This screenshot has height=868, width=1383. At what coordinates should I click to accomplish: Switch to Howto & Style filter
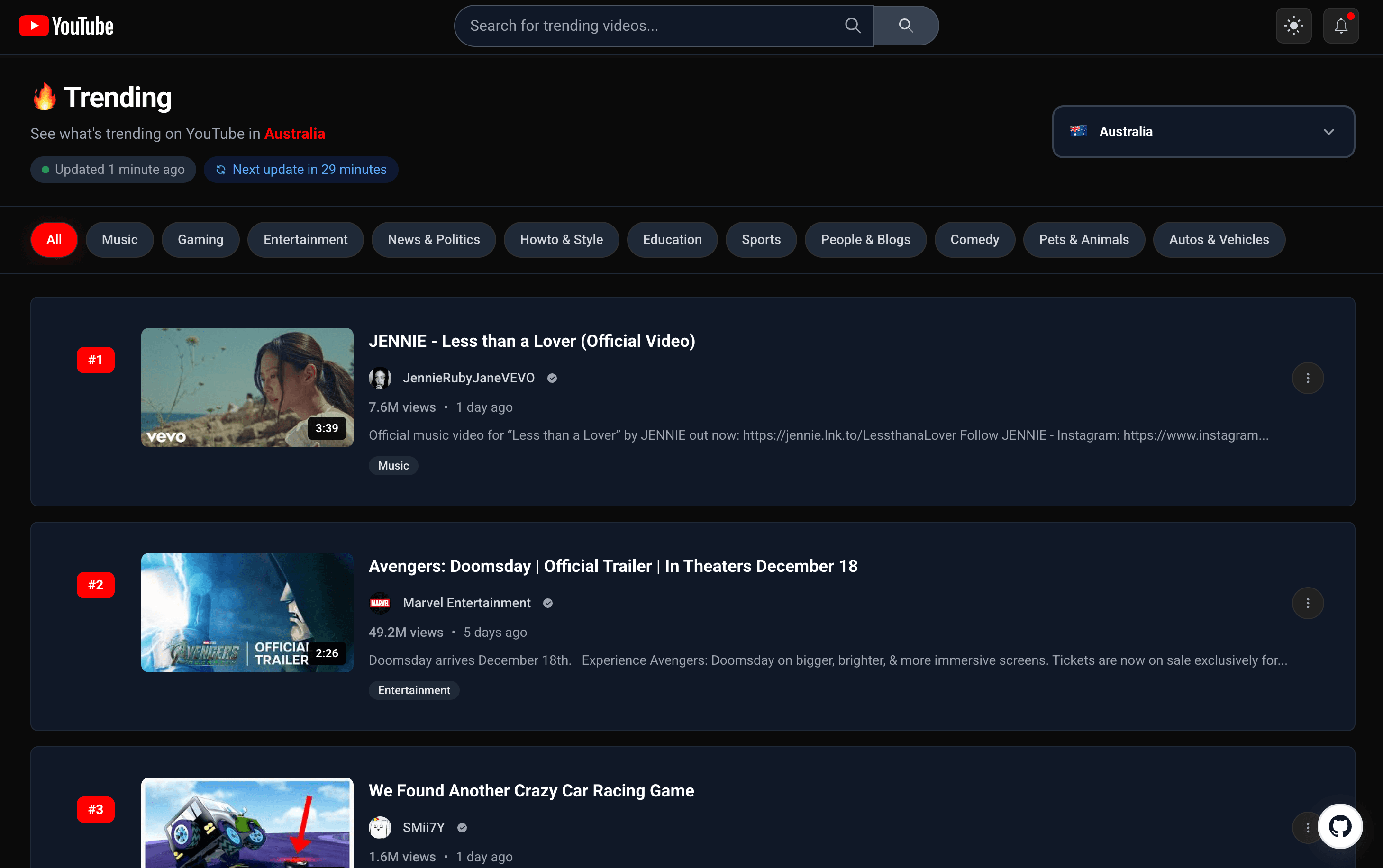(562, 239)
